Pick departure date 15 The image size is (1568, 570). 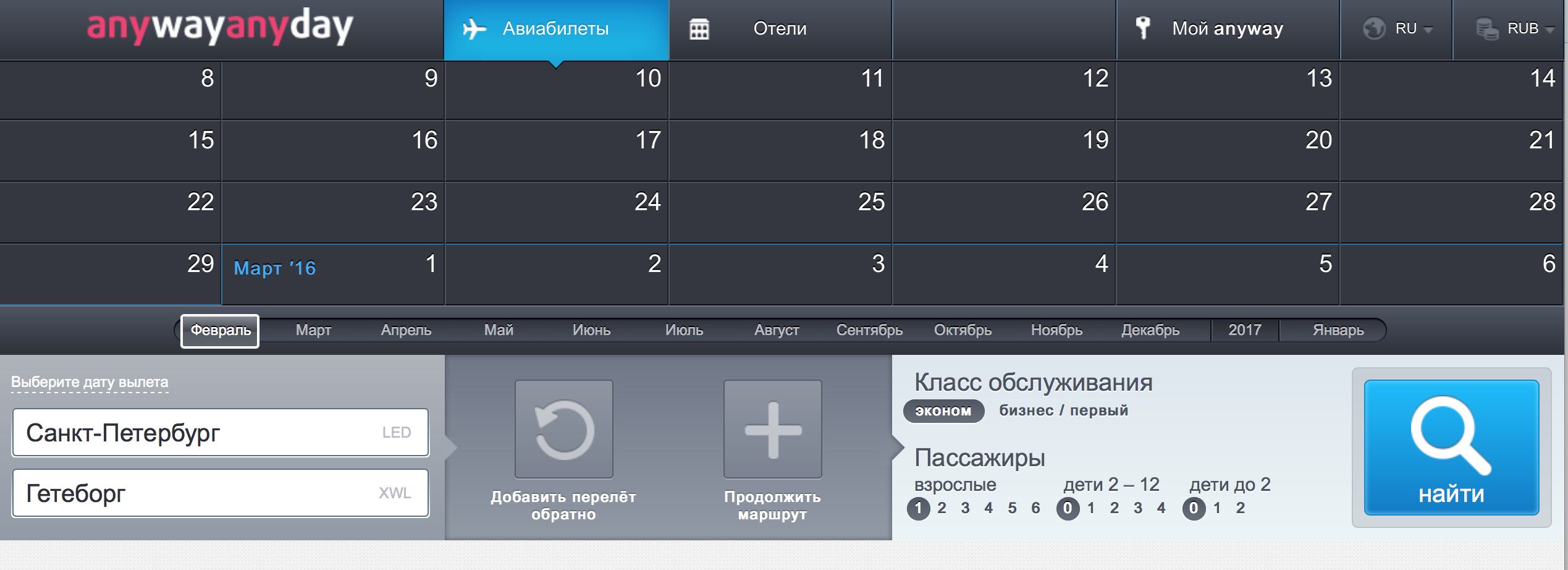(x=111, y=151)
